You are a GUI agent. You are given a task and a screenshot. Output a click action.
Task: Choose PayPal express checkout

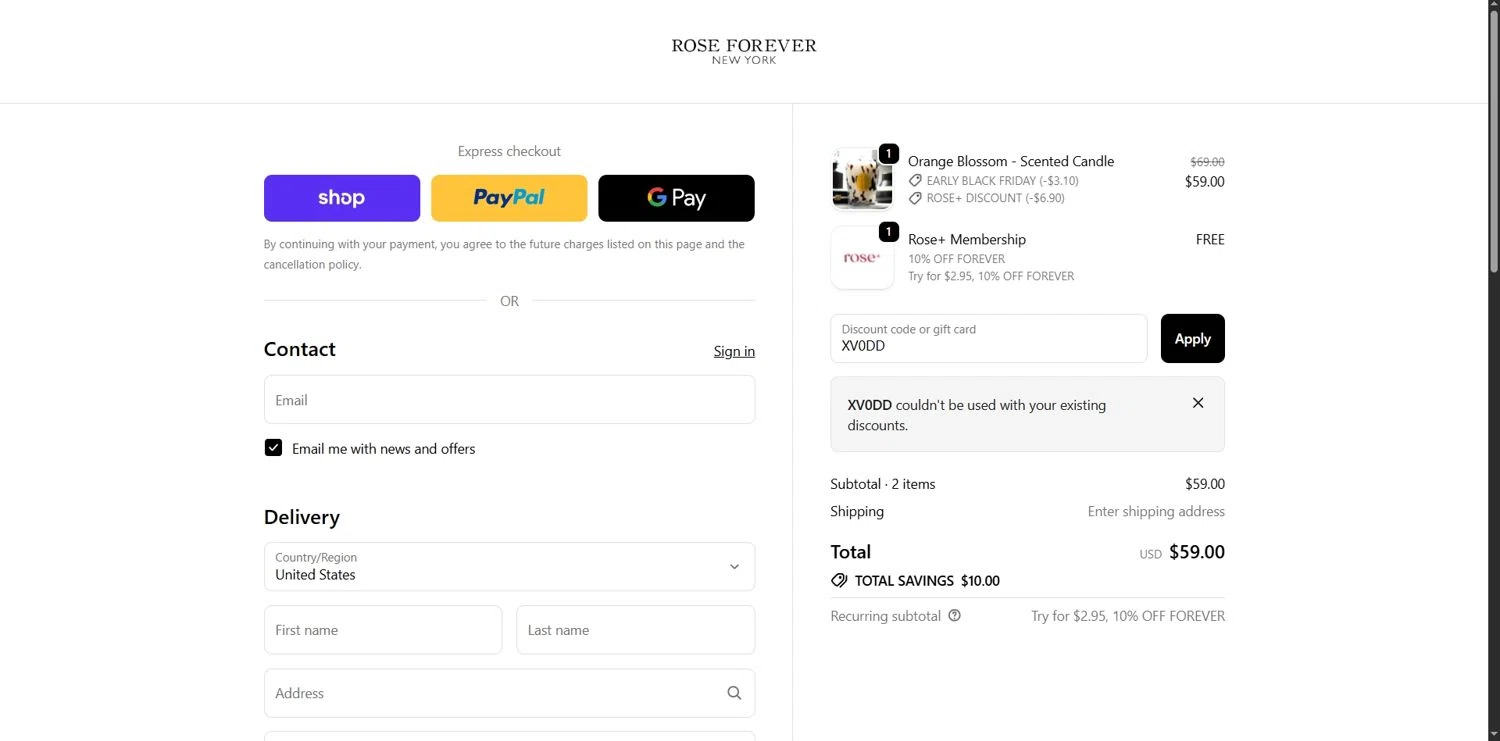coord(509,198)
